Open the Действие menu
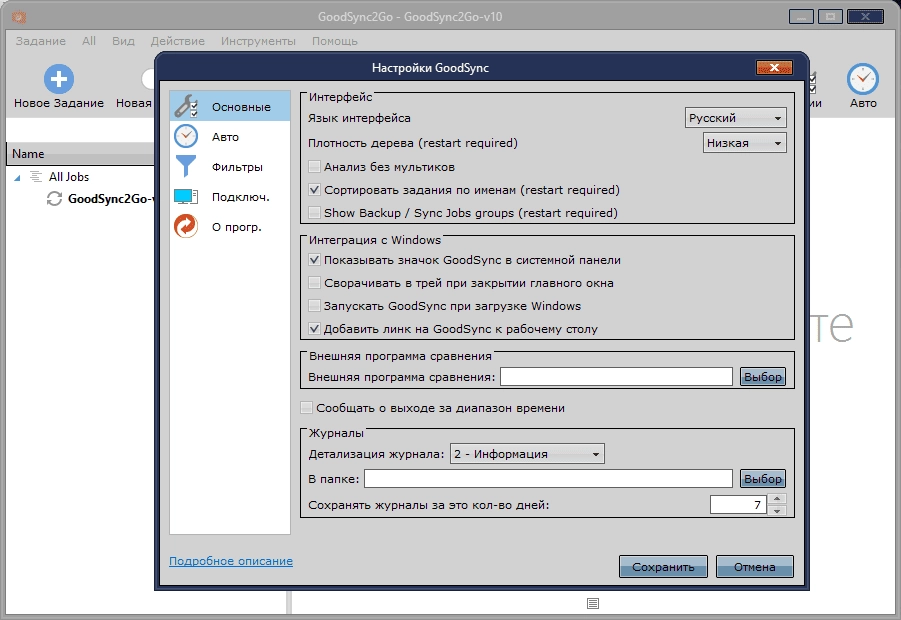This screenshot has width=901, height=620. [178, 41]
